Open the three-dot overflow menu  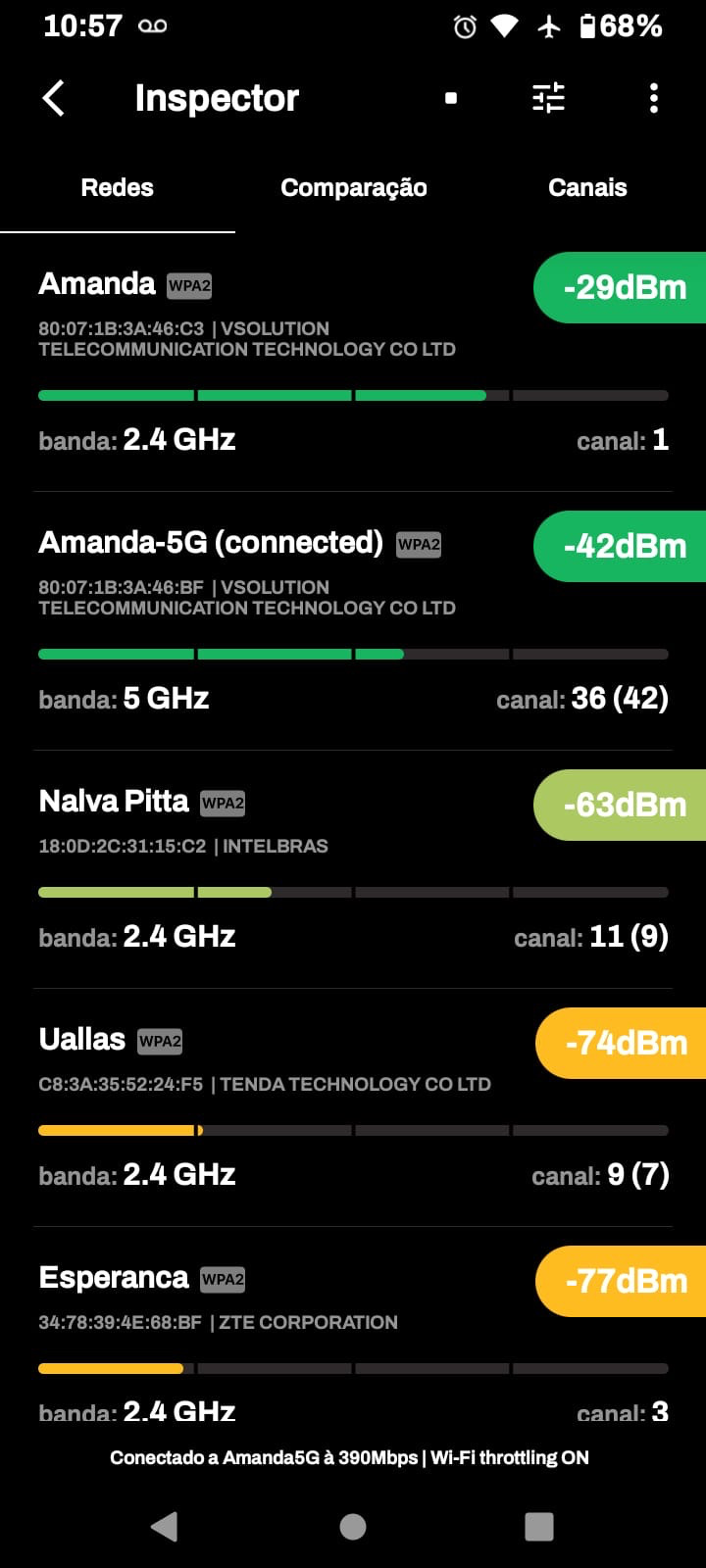tap(654, 98)
